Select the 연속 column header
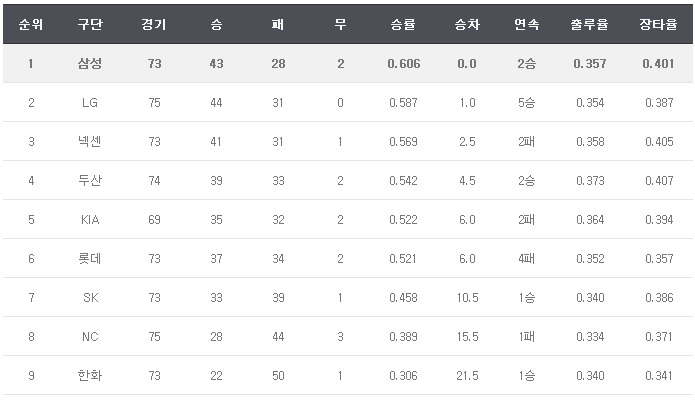695x400 pixels. click(x=526, y=24)
